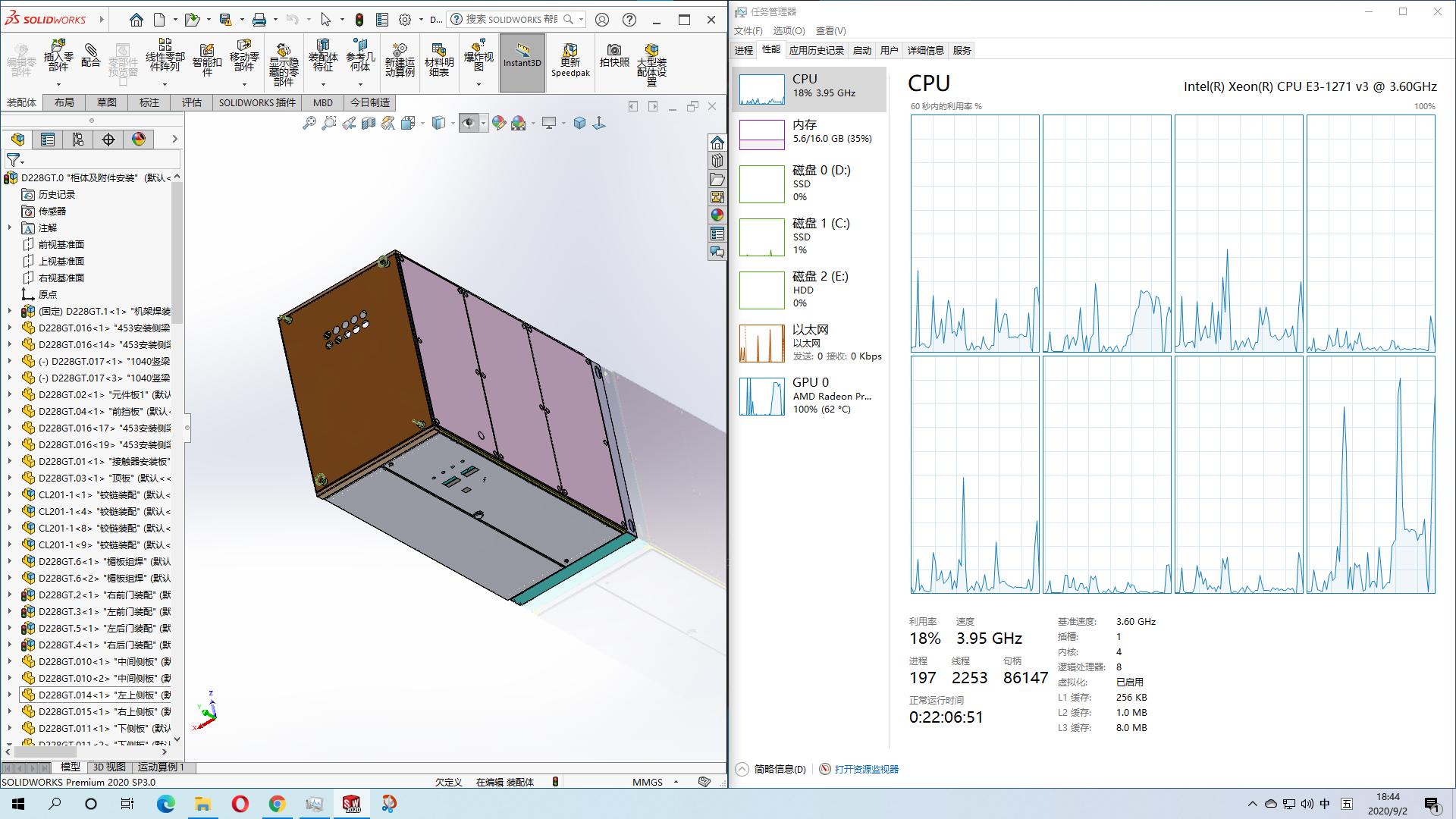Switch to the 评估 ribbon tab
The width and height of the screenshot is (1456, 819).
coord(191,102)
